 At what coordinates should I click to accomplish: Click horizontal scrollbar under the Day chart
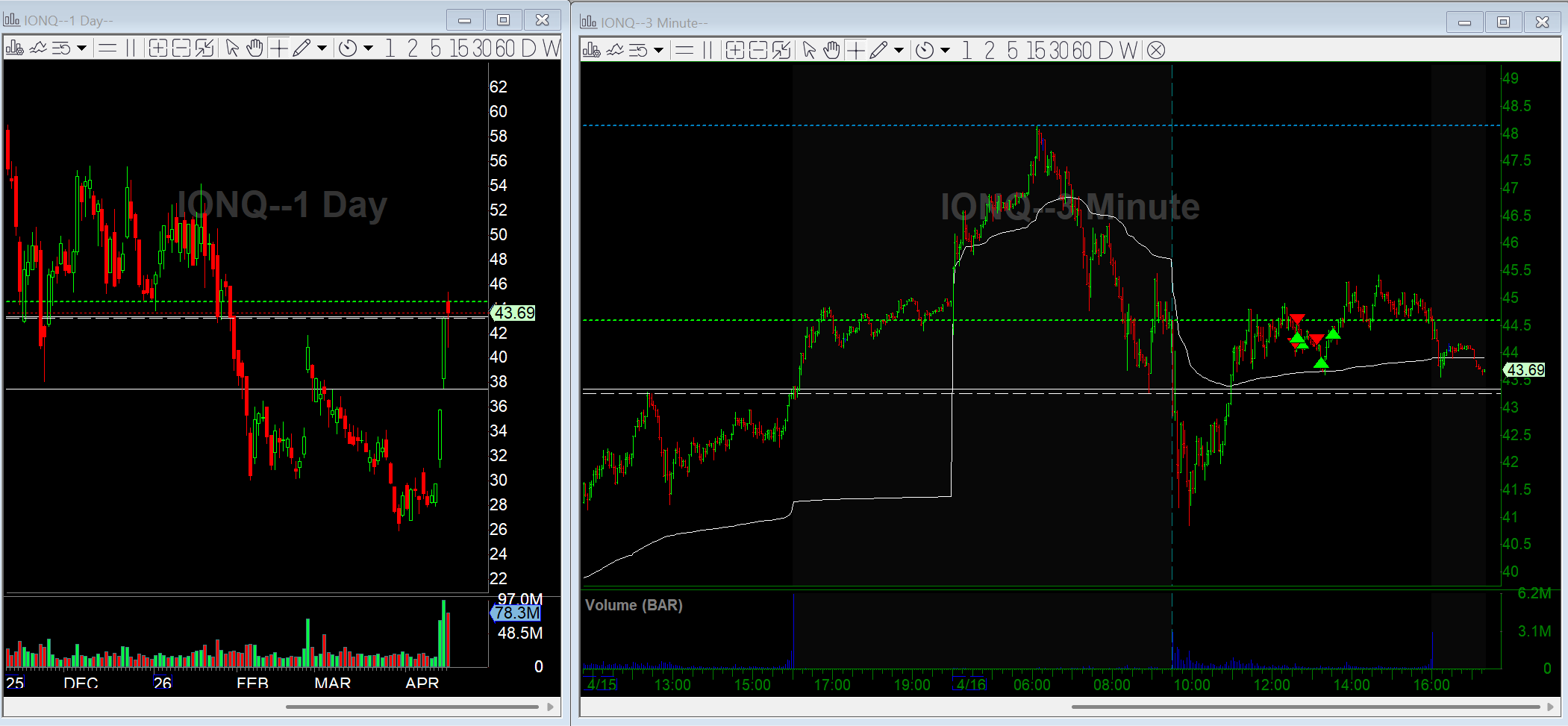tap(412, 706)
